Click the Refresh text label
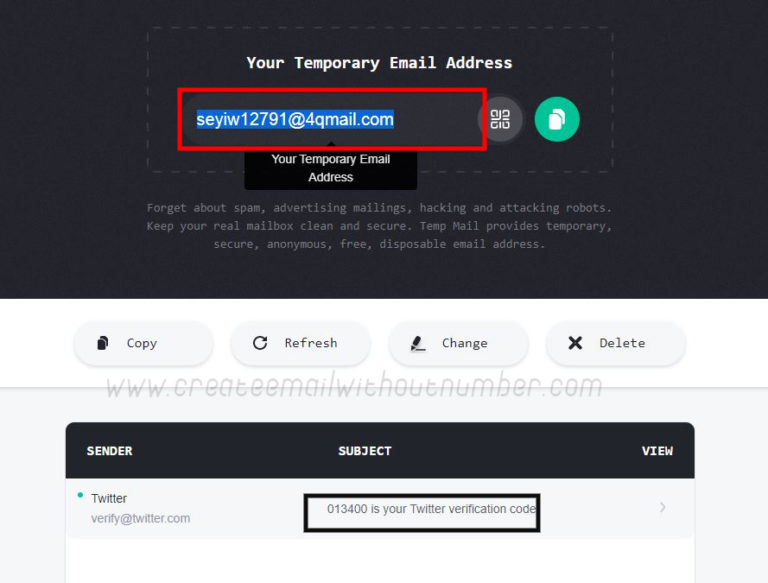Viewport: 768px width, 583px height. pos(311,343)
